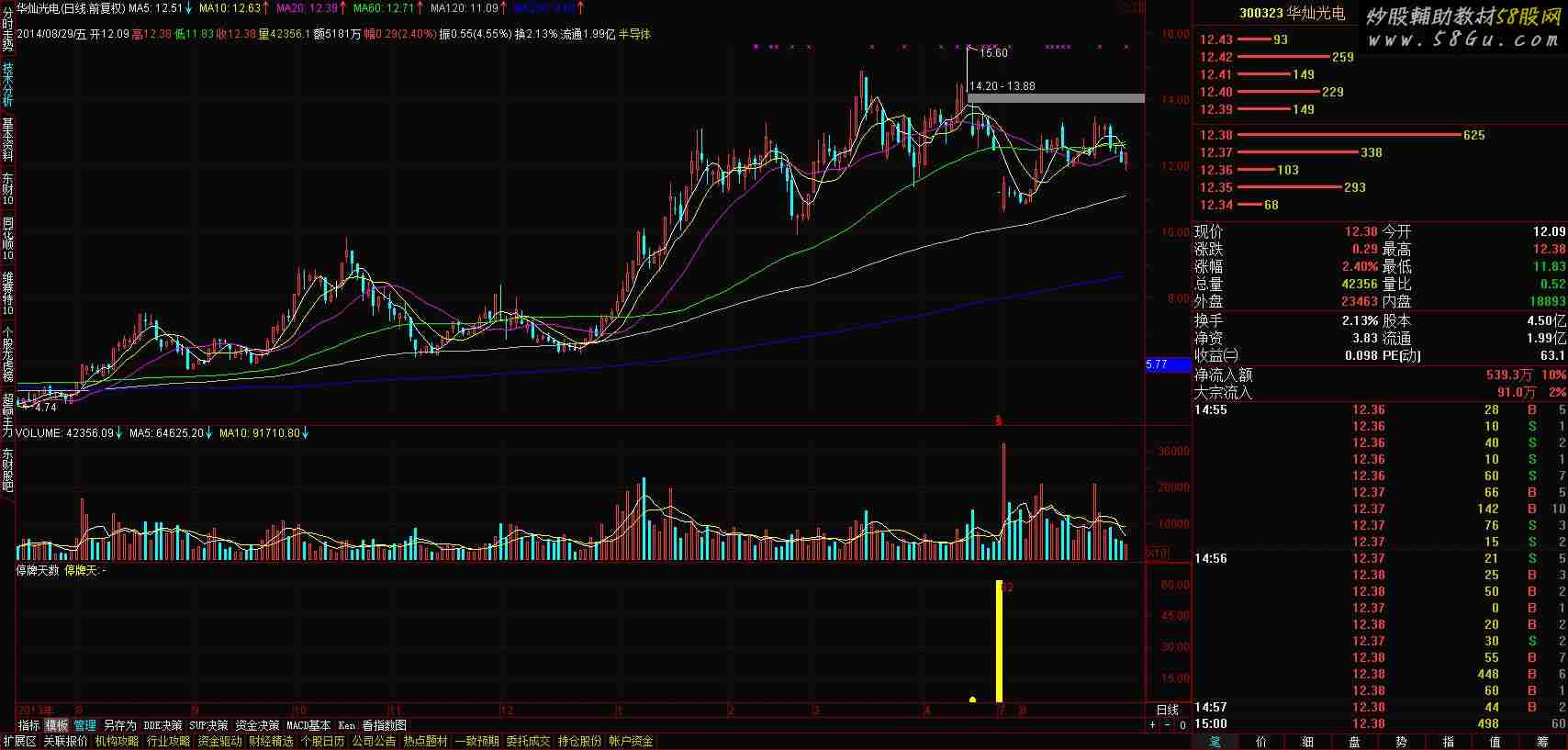Click the minus zoom-out icon under 日线
The image size is (1568, 750).
coord(1168,725)
